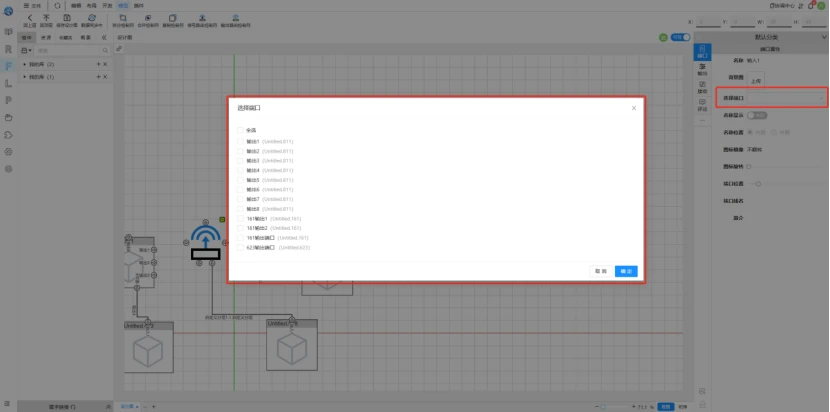
Task: Check the 全选 select-all checkbox
Action: (240, 130)
